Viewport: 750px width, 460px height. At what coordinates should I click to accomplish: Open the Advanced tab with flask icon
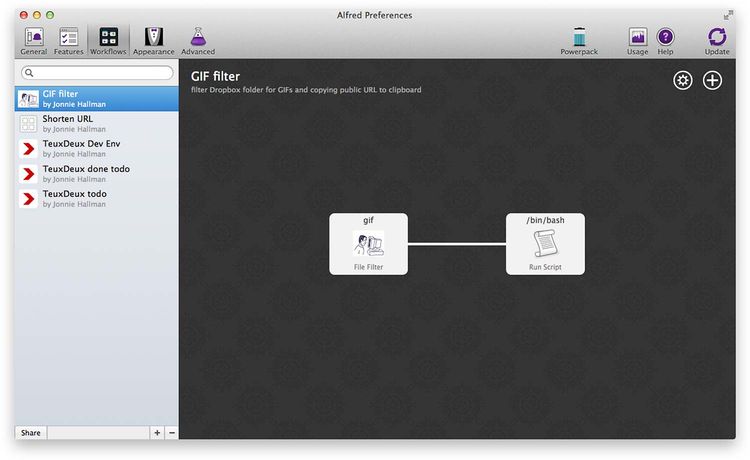coord(198,41)
